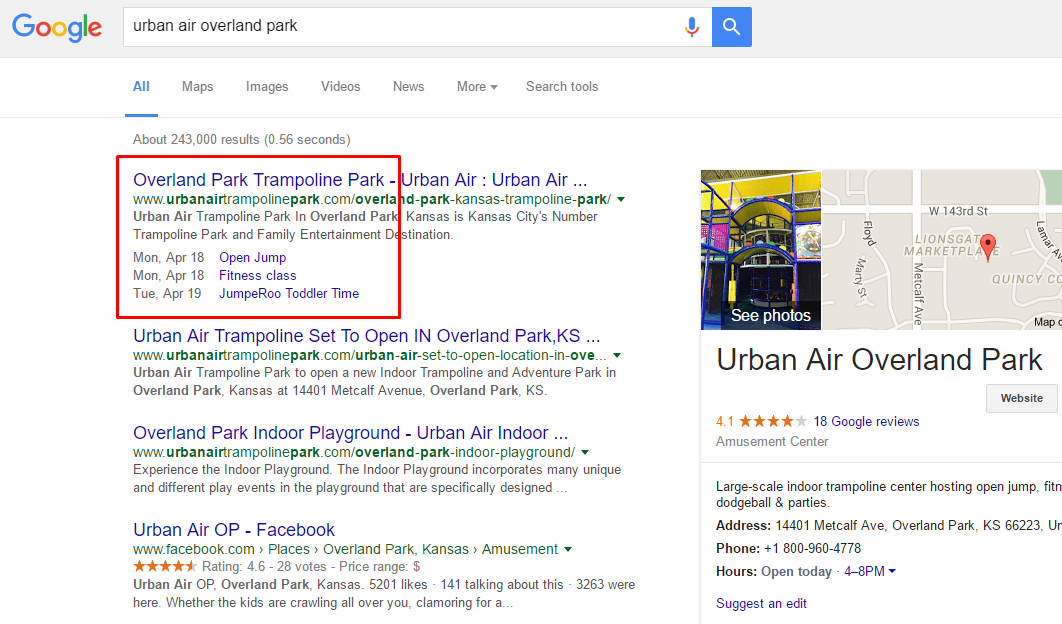Click See photos thumbnail
The height and width of the screenshot is (624, 1062).
tap(761, 250)
